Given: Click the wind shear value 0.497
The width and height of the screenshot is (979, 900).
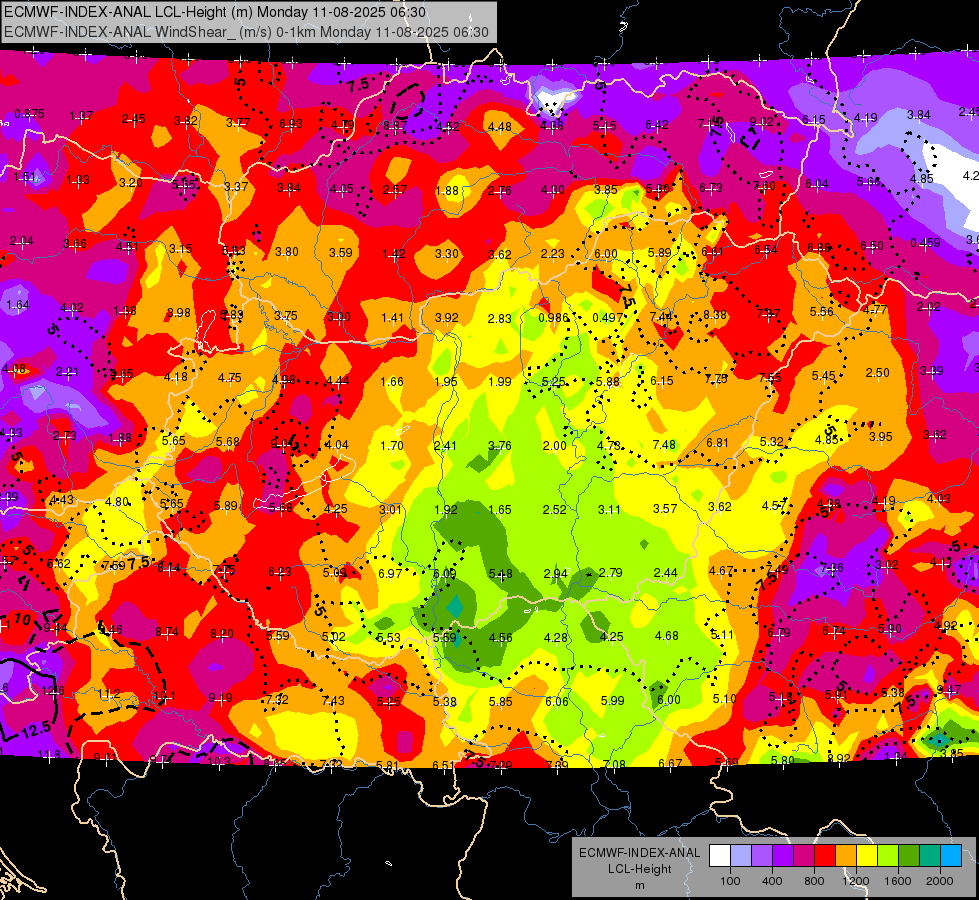Looking at the screenshot, I should [608, 318].
